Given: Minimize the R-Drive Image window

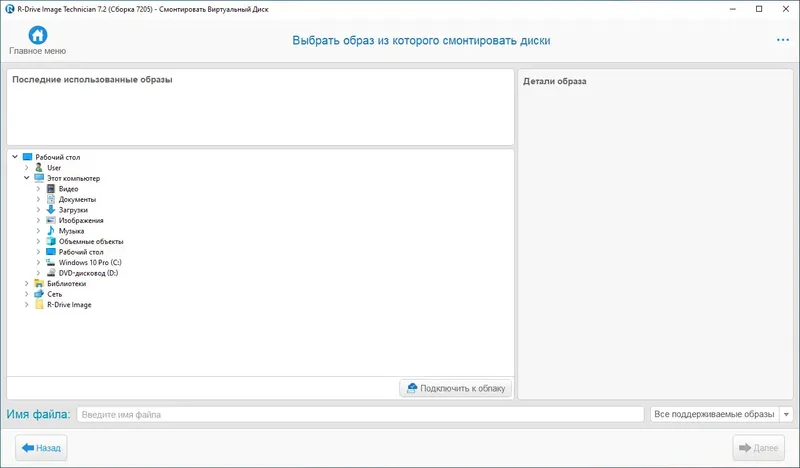Looking at the screenshot, I should click(x=733, y=9).
